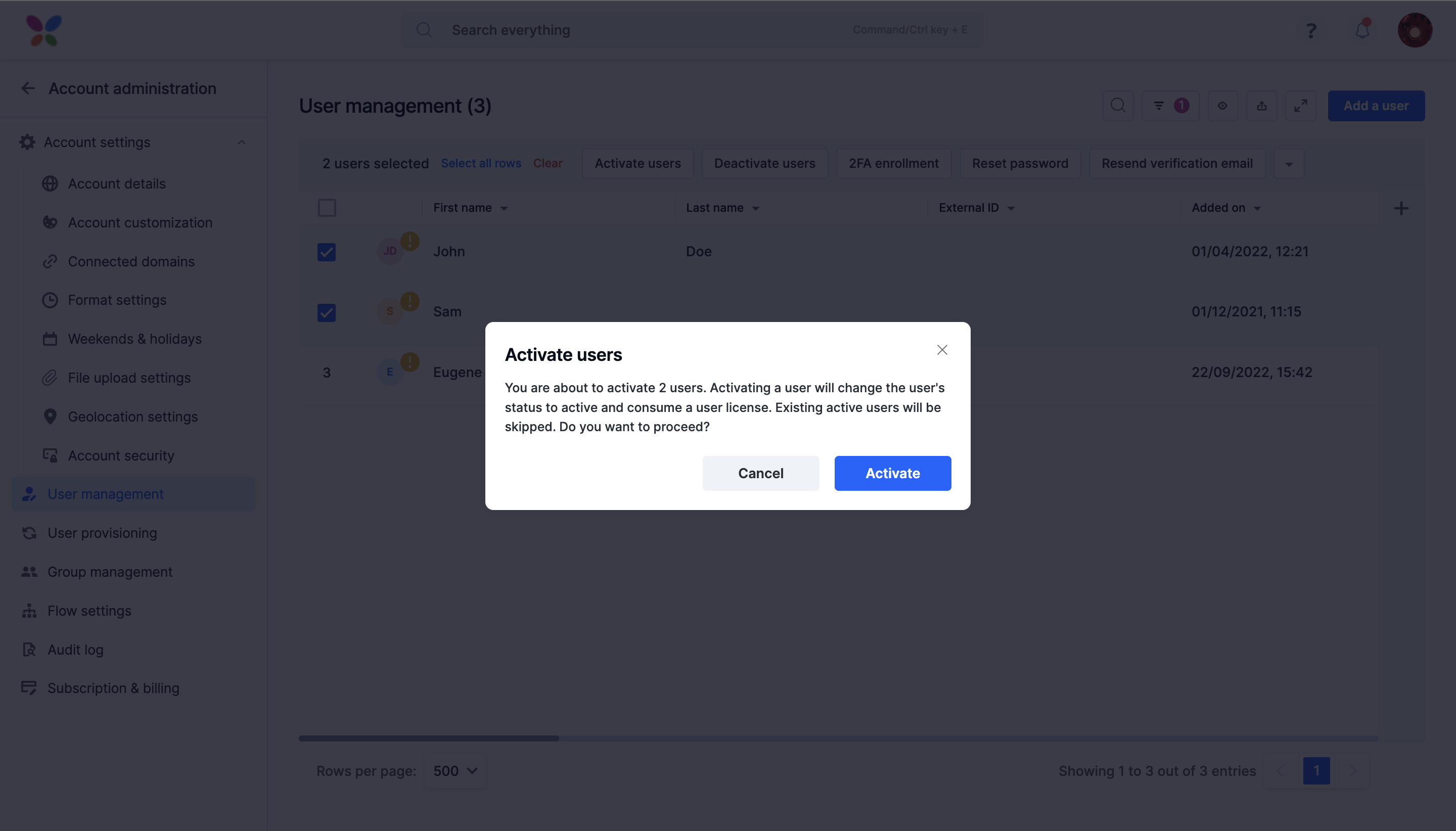
Task: Open First name column sort dropdown
Action: coord(504,209)
